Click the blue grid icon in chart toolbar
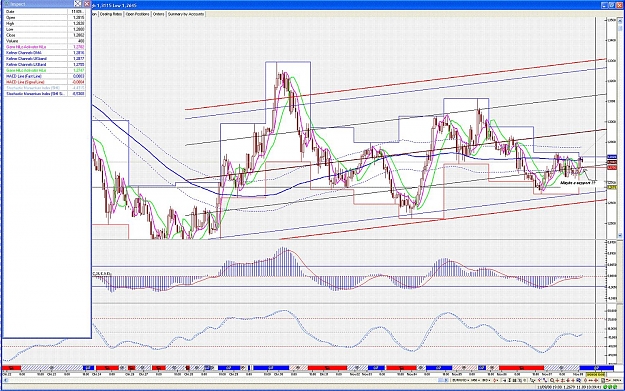625x391 pixels. [x=579, y=380]
